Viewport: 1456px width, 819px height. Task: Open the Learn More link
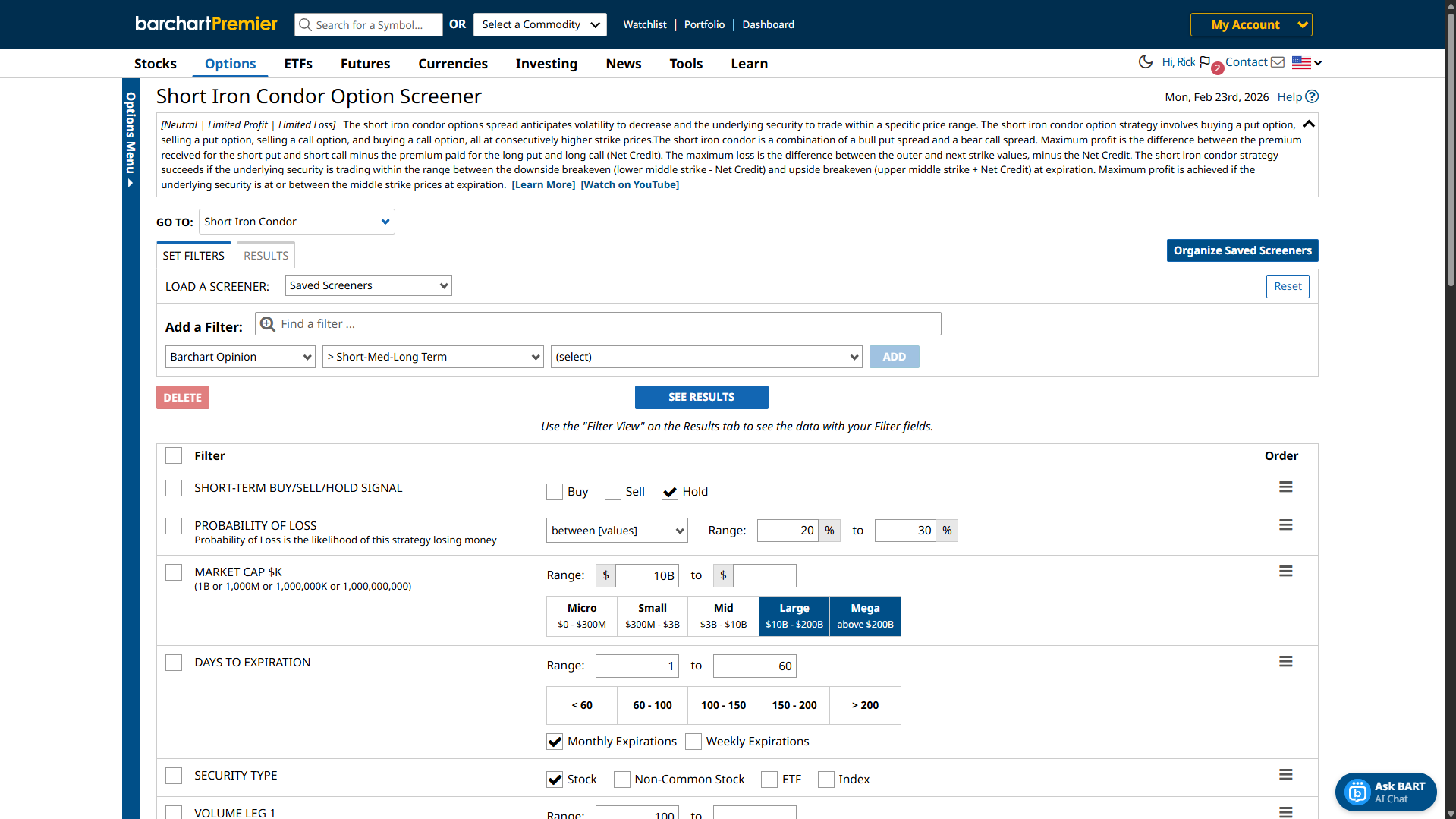[543, 184]
